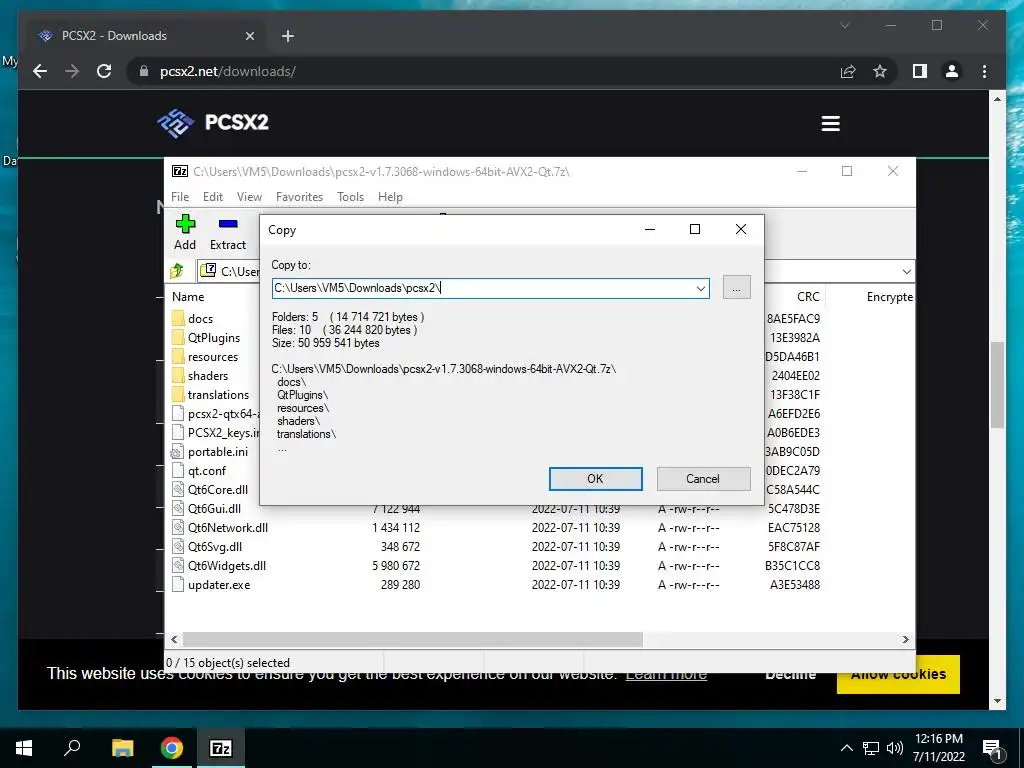Image resolution: width=1024 pixels, height=768 pixels.
Task: Show hidden system tray icons
Action: point(846,748)
